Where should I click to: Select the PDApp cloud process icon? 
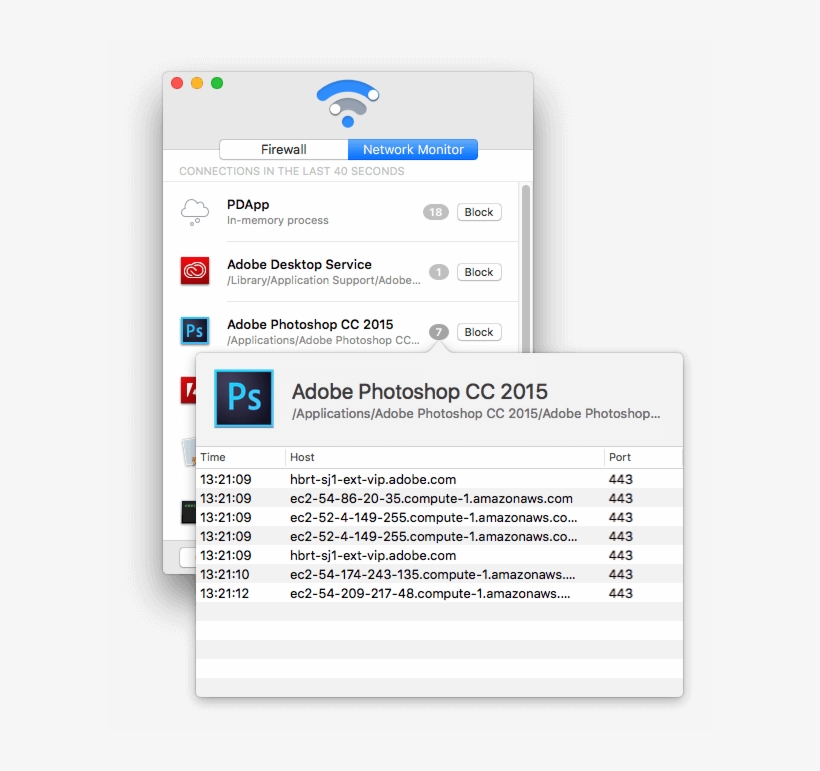[x=194, y=211]
